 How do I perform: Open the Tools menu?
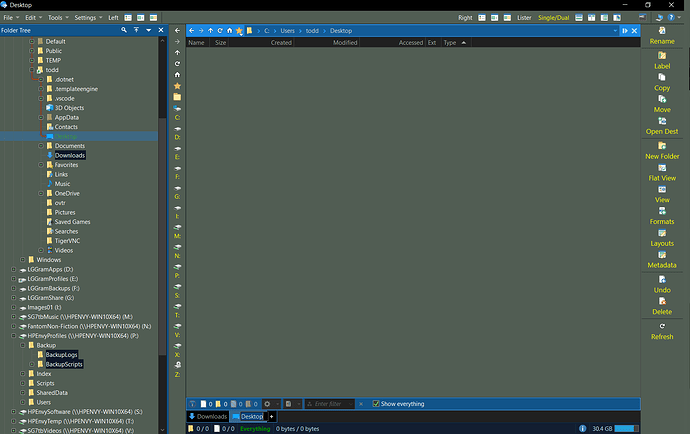point(56,18)
